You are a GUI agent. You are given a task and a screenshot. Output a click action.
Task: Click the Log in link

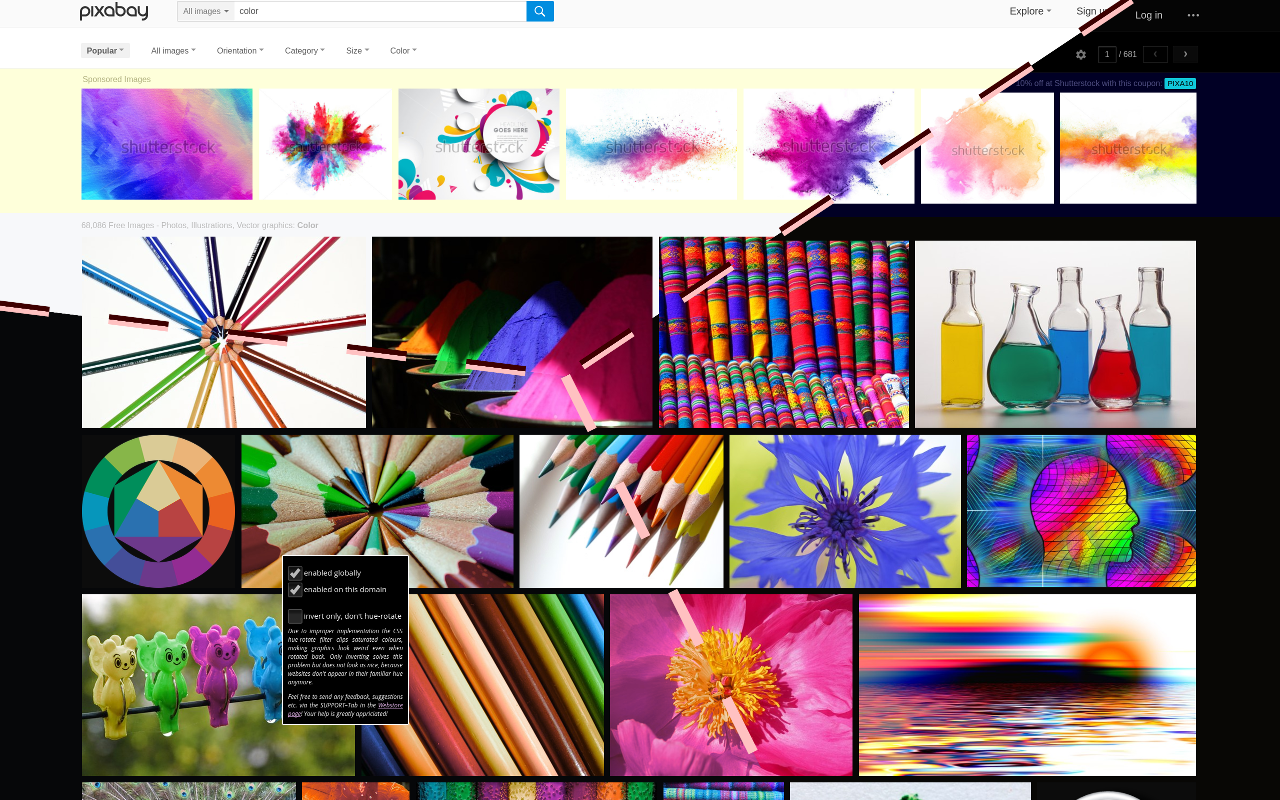(1149, 15)
